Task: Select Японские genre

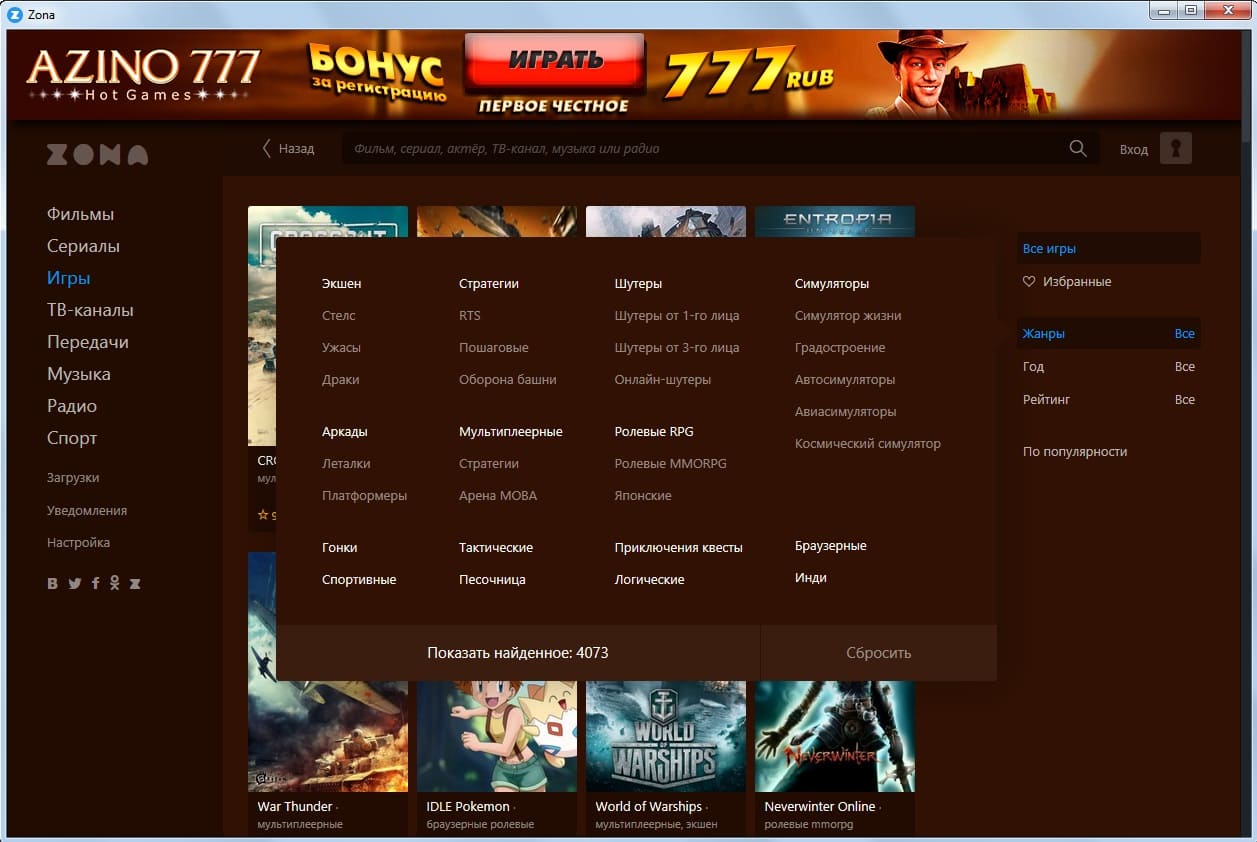Action: [643, 496]
